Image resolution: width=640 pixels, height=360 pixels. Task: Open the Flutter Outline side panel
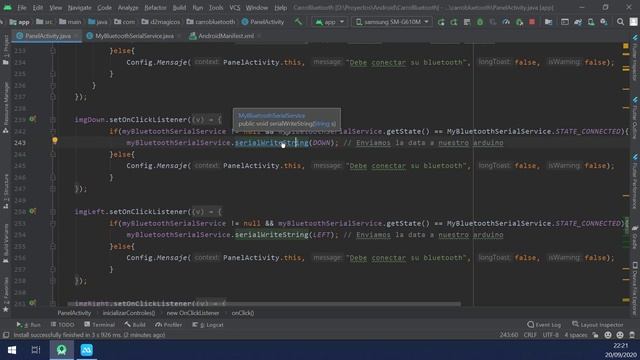click(635, 118)
